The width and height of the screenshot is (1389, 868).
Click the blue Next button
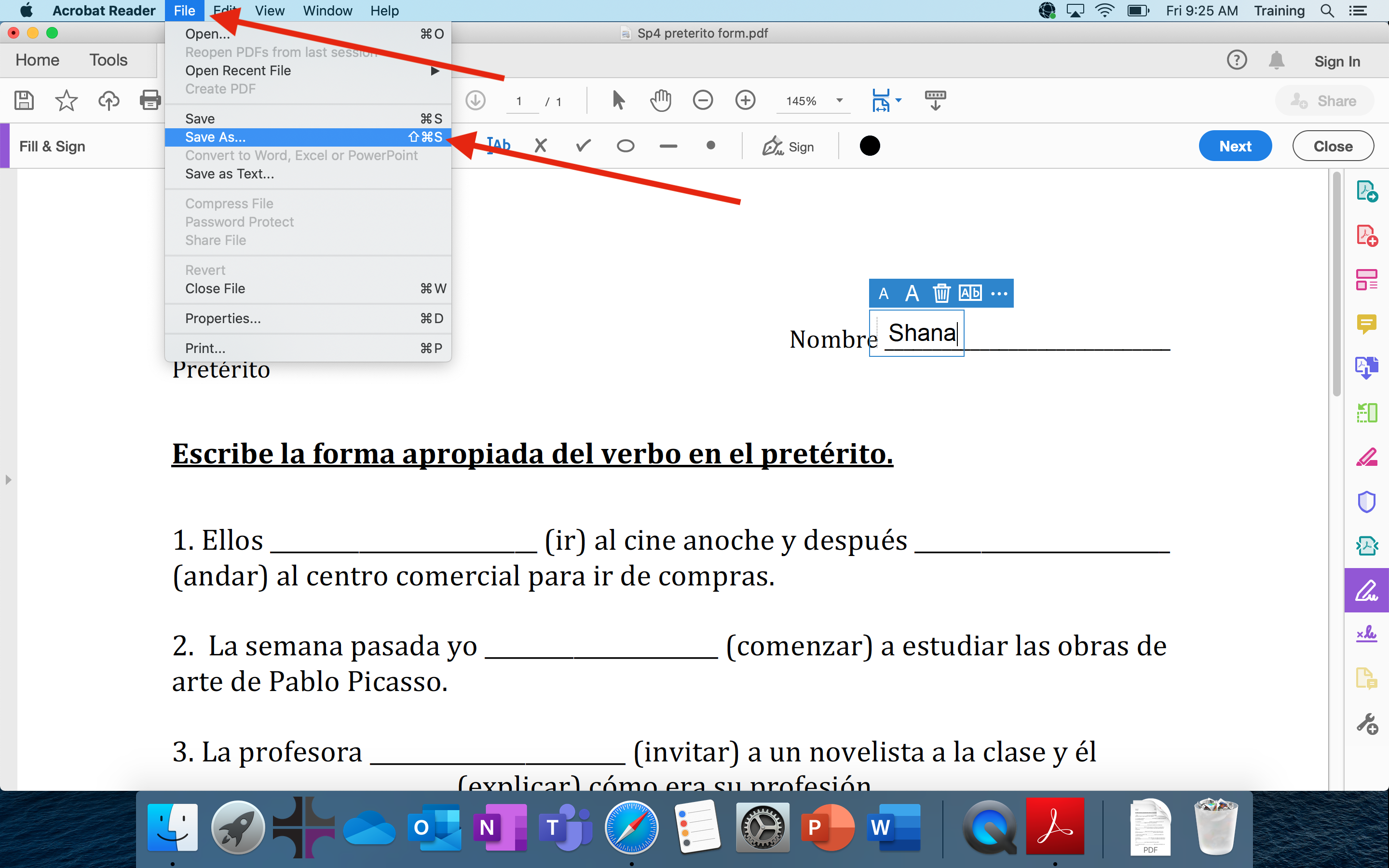tap(1235, 146)
